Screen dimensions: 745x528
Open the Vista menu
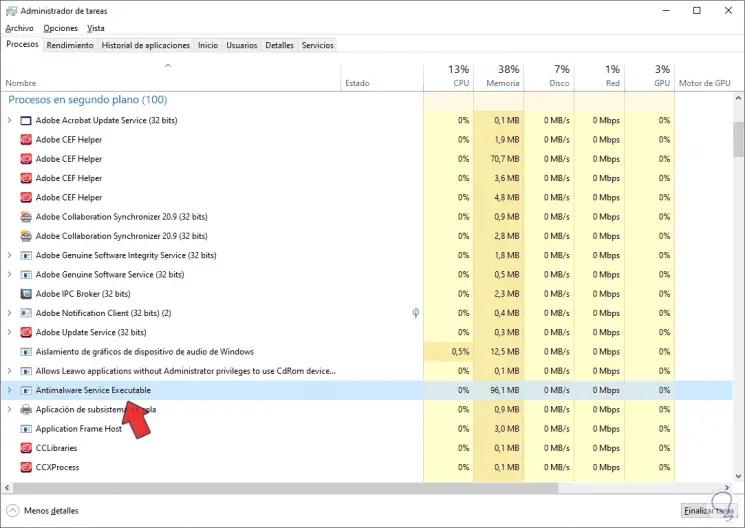pos(96,29)
